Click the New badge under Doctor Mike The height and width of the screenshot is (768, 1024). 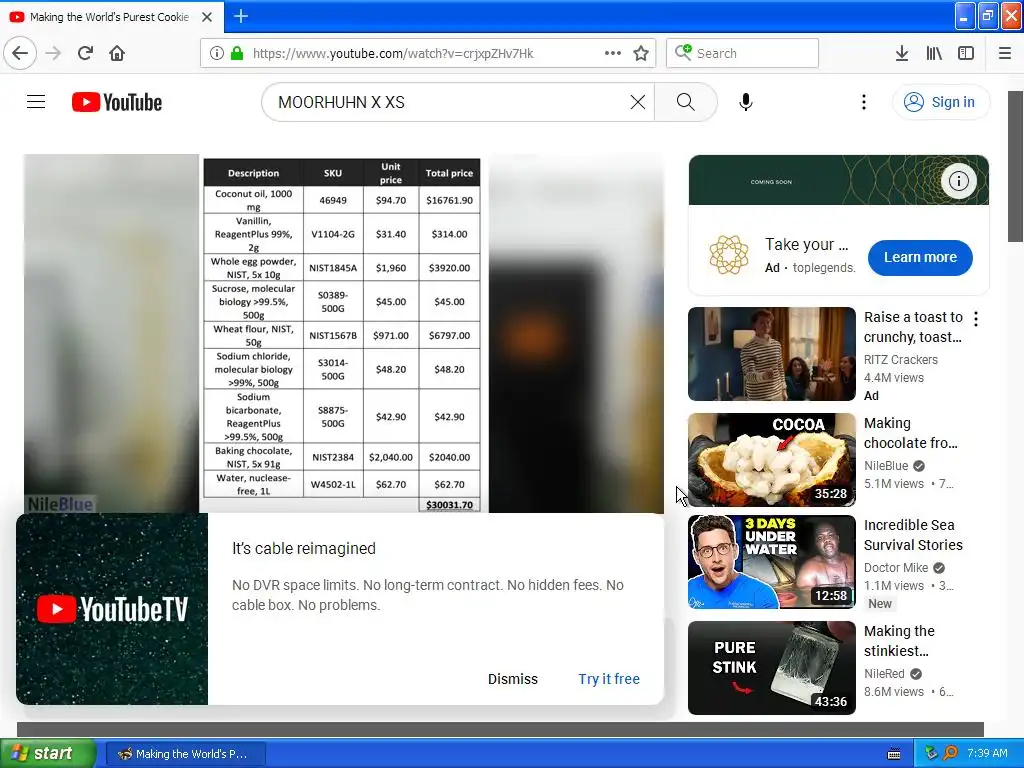pos(880,604)
